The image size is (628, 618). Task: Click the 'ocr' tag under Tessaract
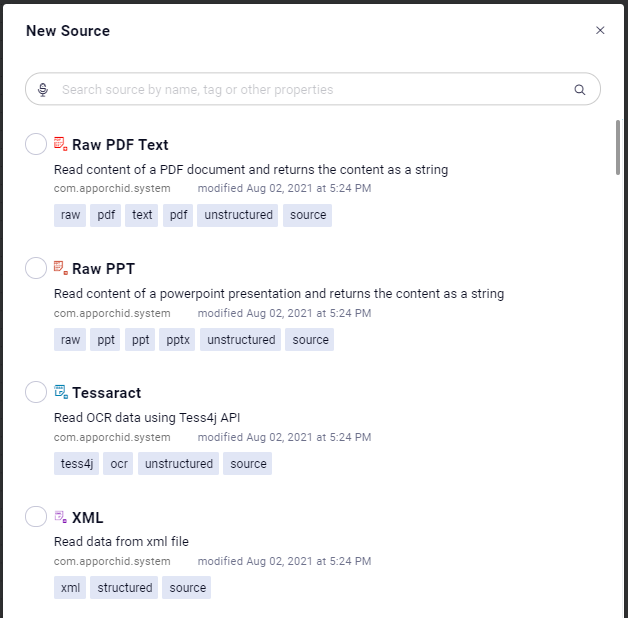[119, 463]
